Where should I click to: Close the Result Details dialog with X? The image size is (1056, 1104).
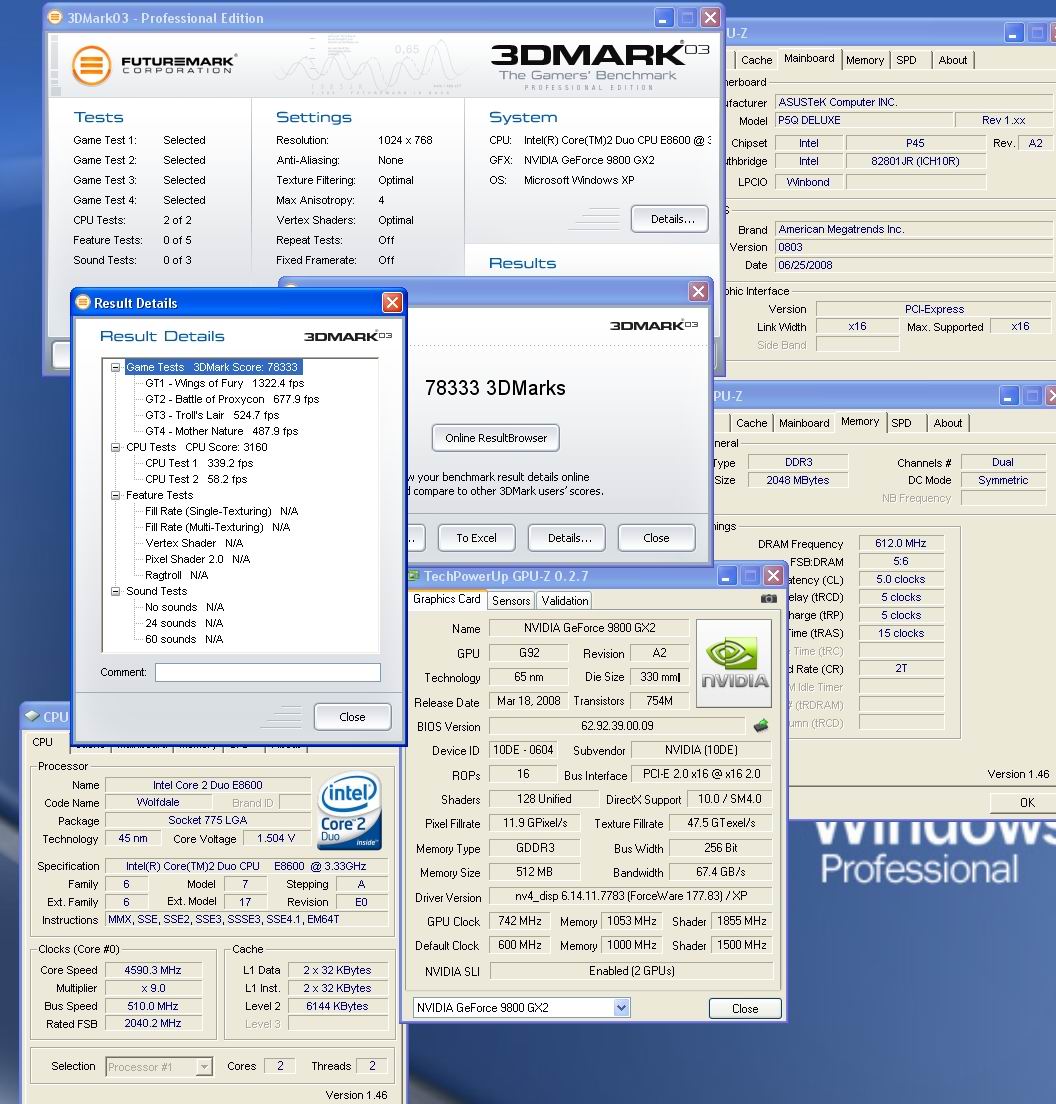click(x=392, y=303)
